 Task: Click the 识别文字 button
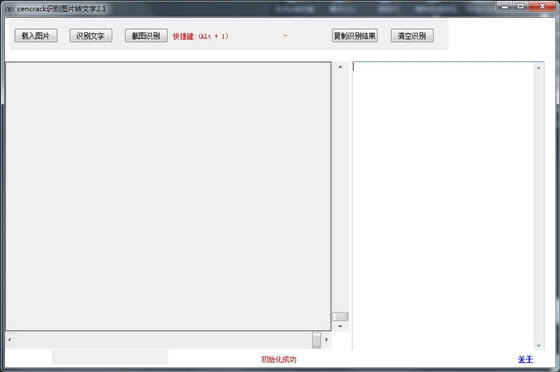(x=91, y=36)
